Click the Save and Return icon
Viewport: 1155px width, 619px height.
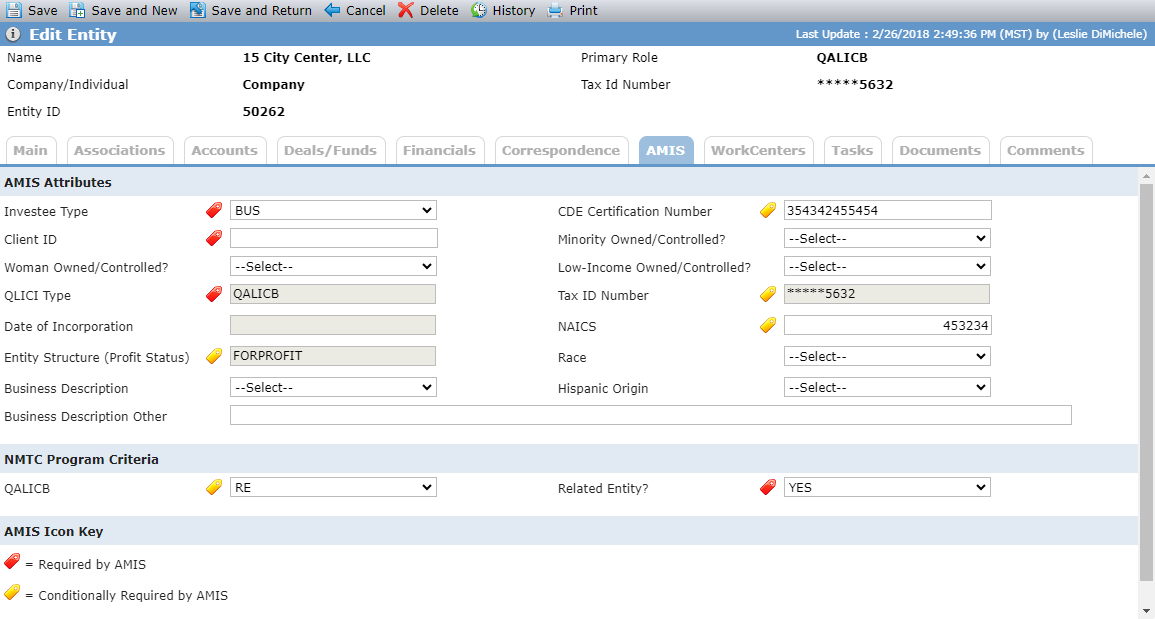197,10
